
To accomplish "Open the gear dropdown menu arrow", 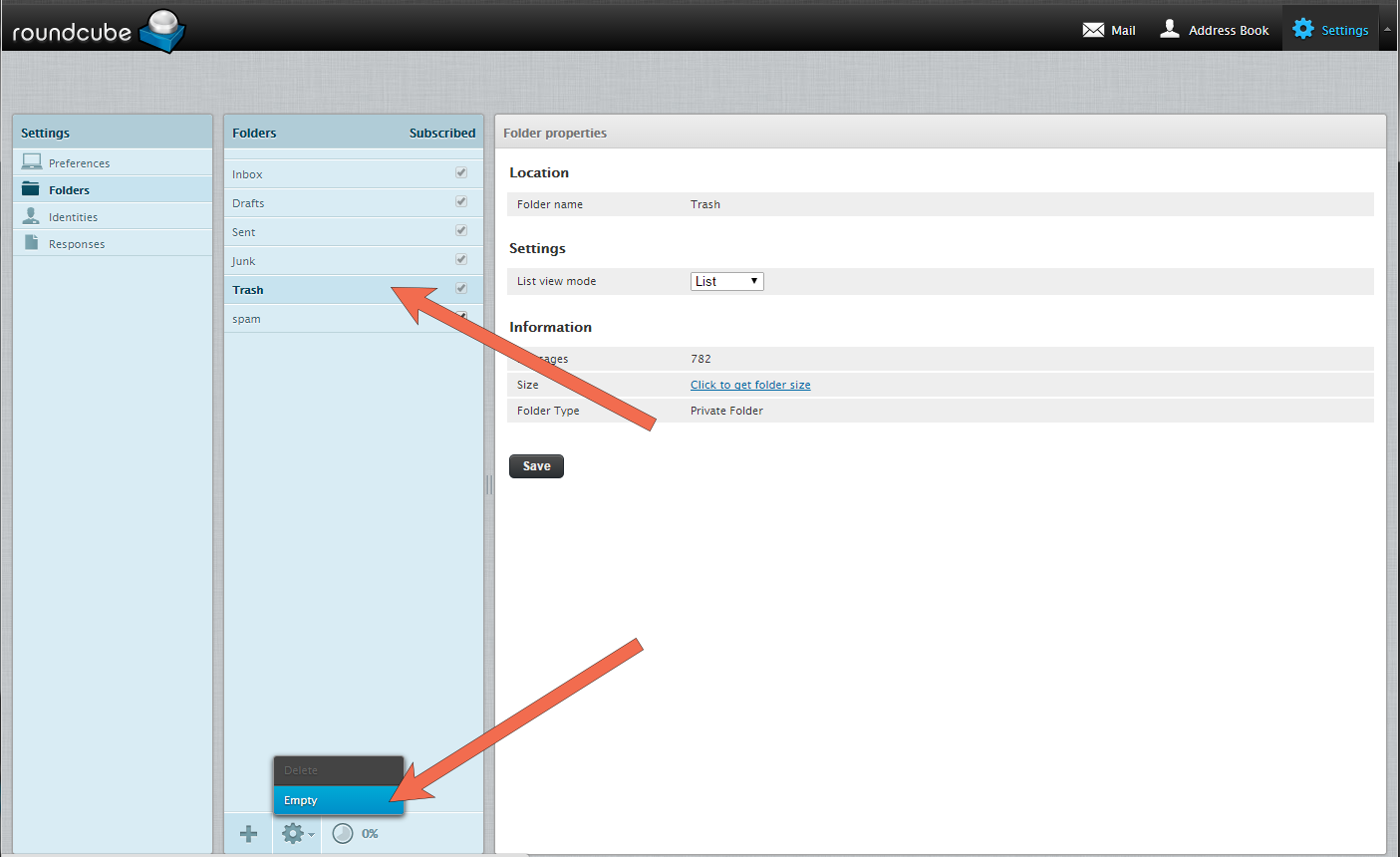I will tap(312, 835).
